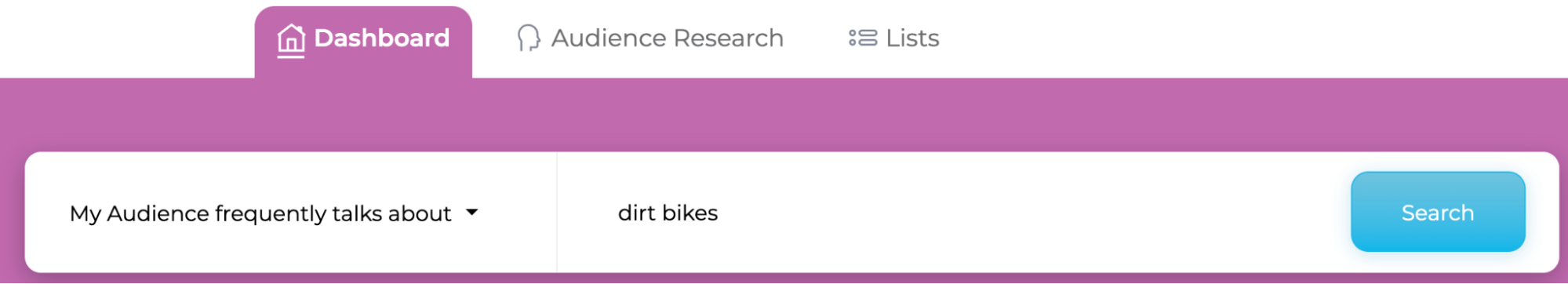Click the word 'frequently' in the selector
The height and width of the screenshot is (284, 1568).
(x=270, y=213)
